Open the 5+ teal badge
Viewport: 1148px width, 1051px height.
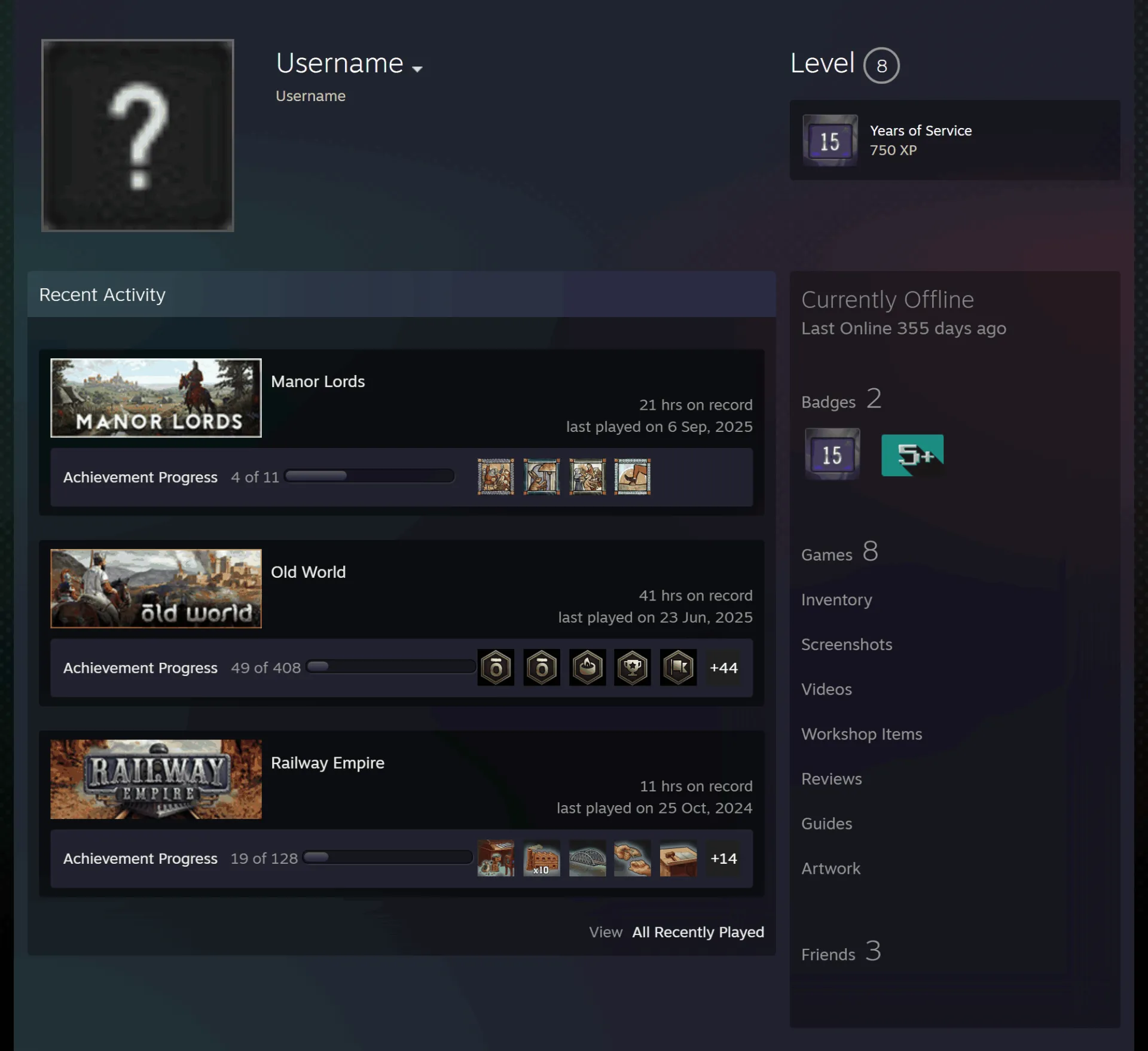(x=912, y=455)
